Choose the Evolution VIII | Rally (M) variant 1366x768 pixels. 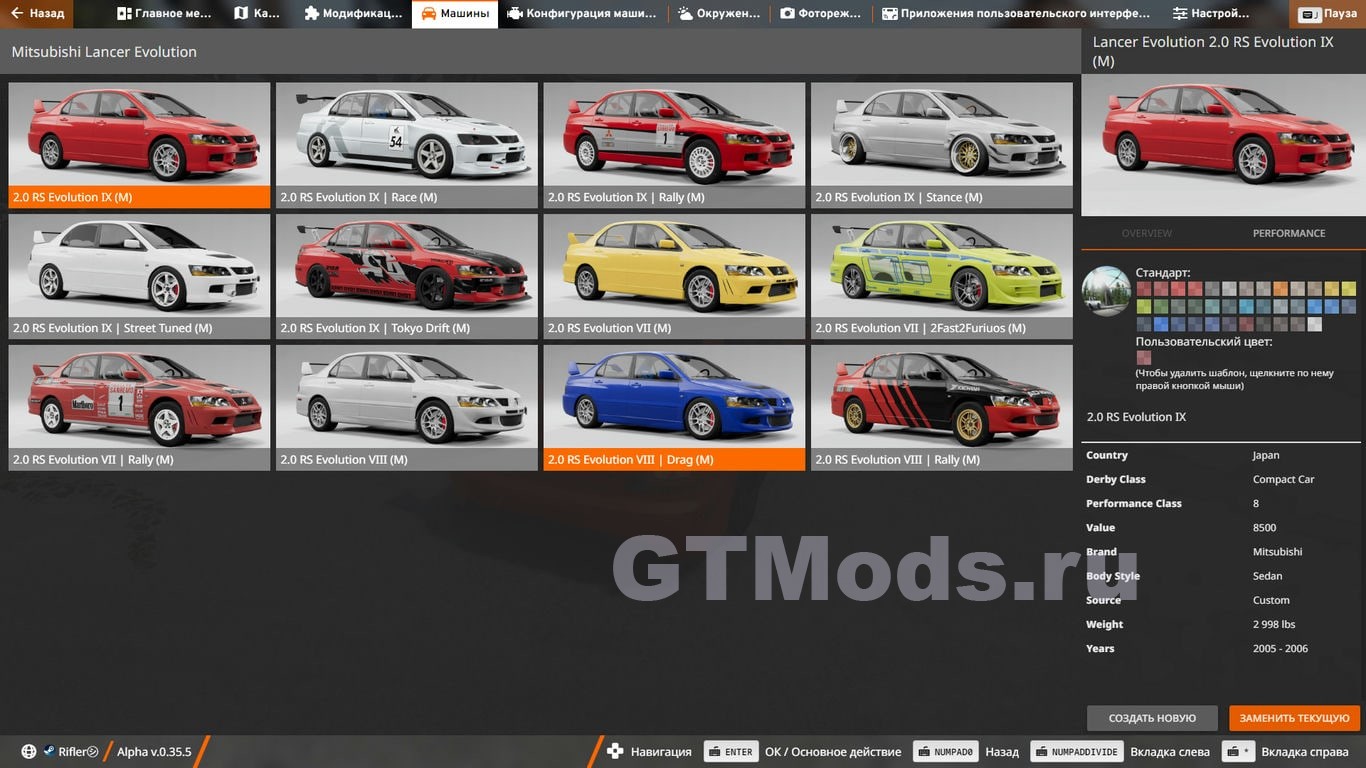point(942,408)
